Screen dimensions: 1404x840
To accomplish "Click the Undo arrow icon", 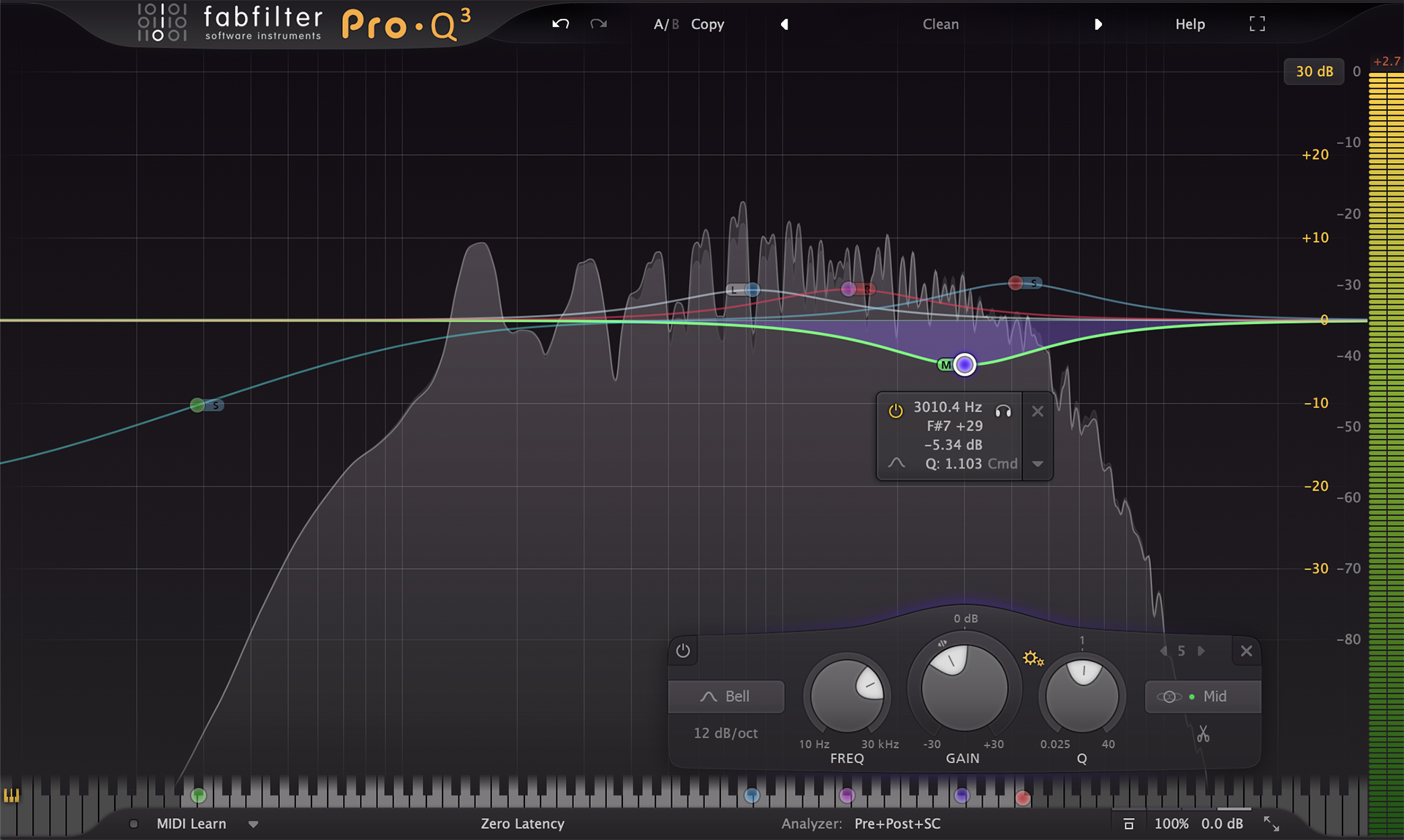I will (x=561, y=24).
